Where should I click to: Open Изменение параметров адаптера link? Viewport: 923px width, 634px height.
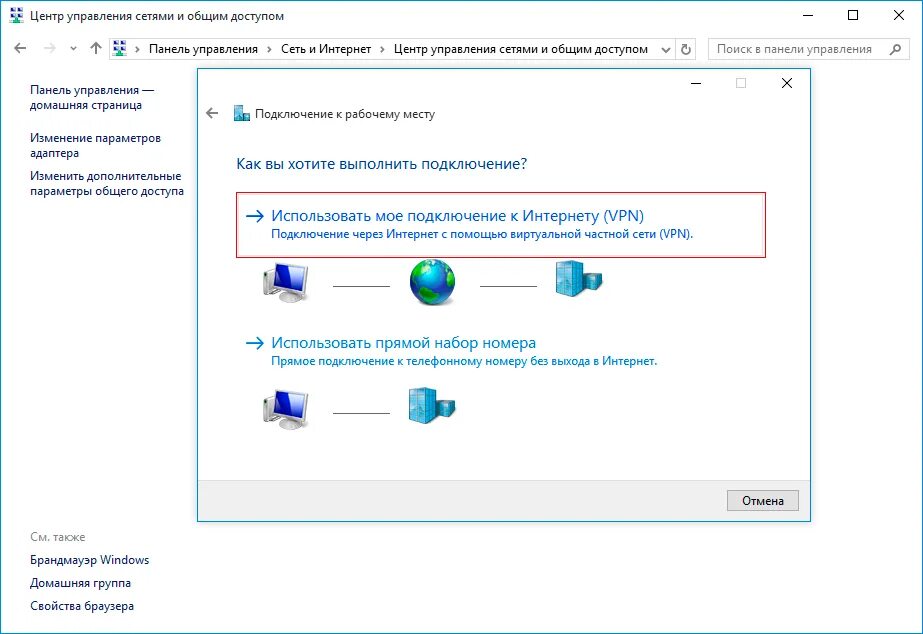[x=95, y=145]
